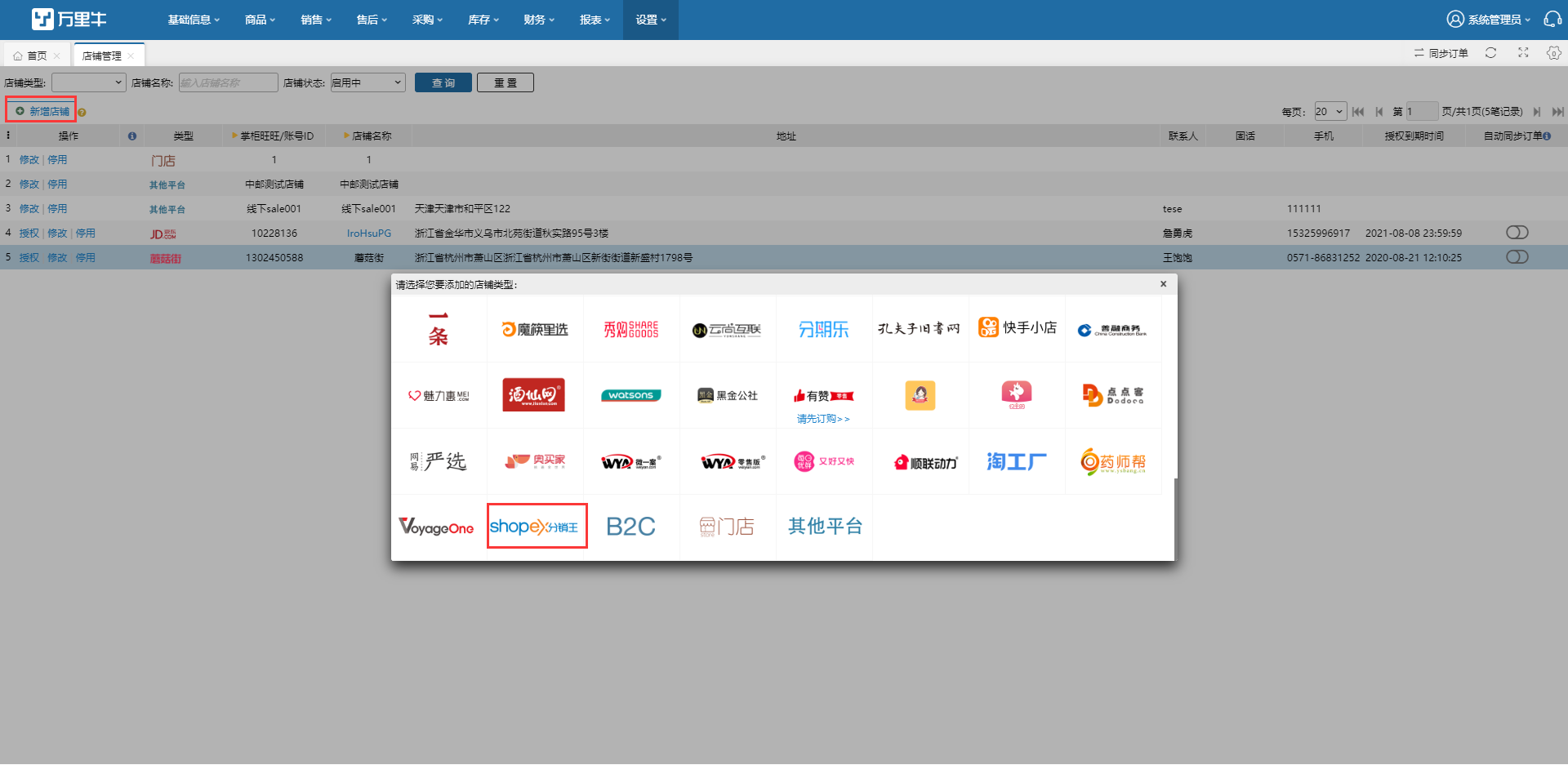Pick the 秀购 Share Goods platform

(x=631, y=329)
